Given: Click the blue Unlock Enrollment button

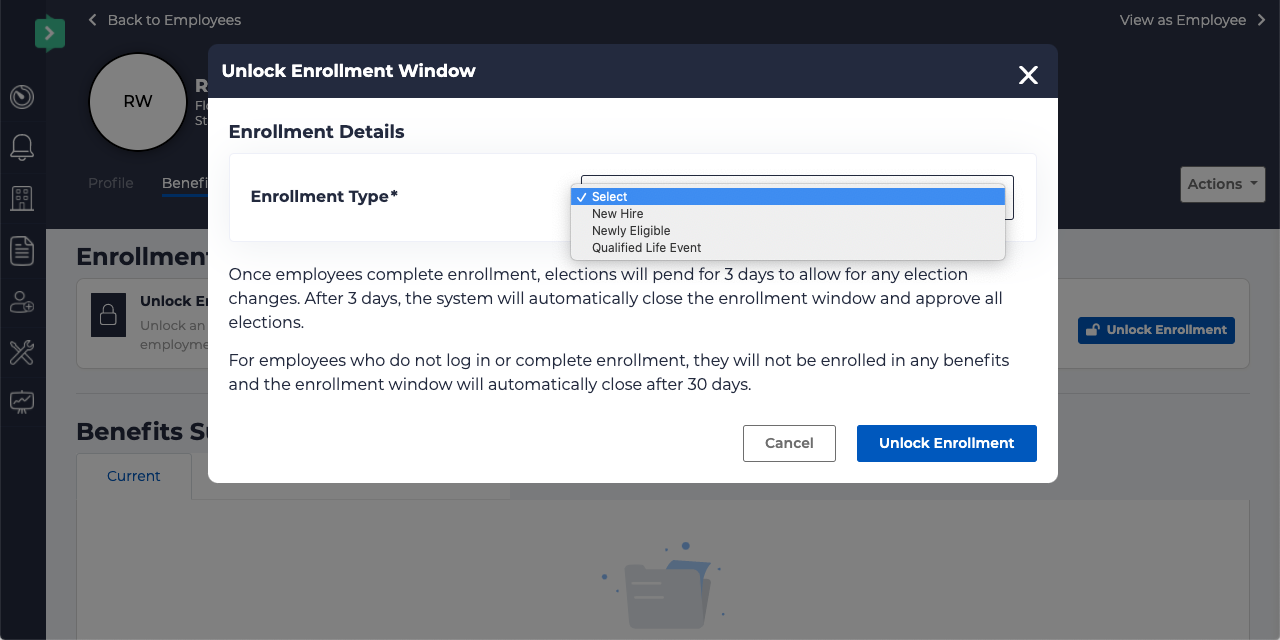Looking at the screenshot, I should point(946,443).
